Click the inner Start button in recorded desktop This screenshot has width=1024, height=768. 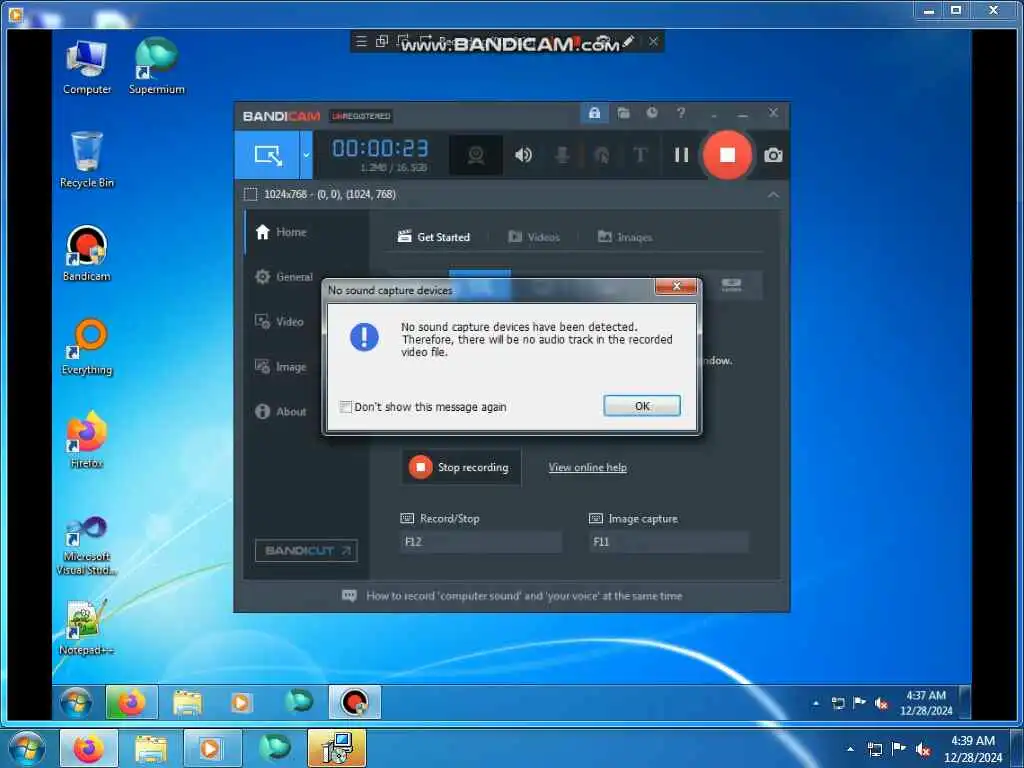(76, 703)
